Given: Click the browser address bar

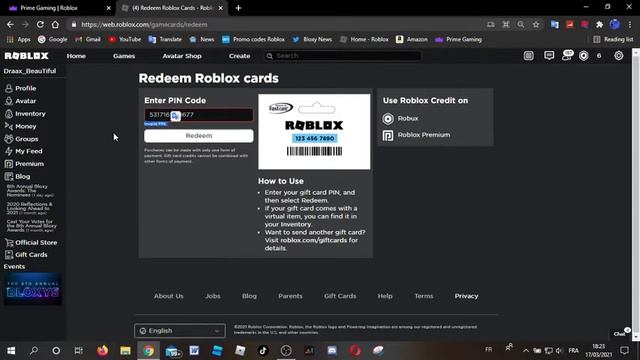Looking at the screenshot, I should coord(278,24).
